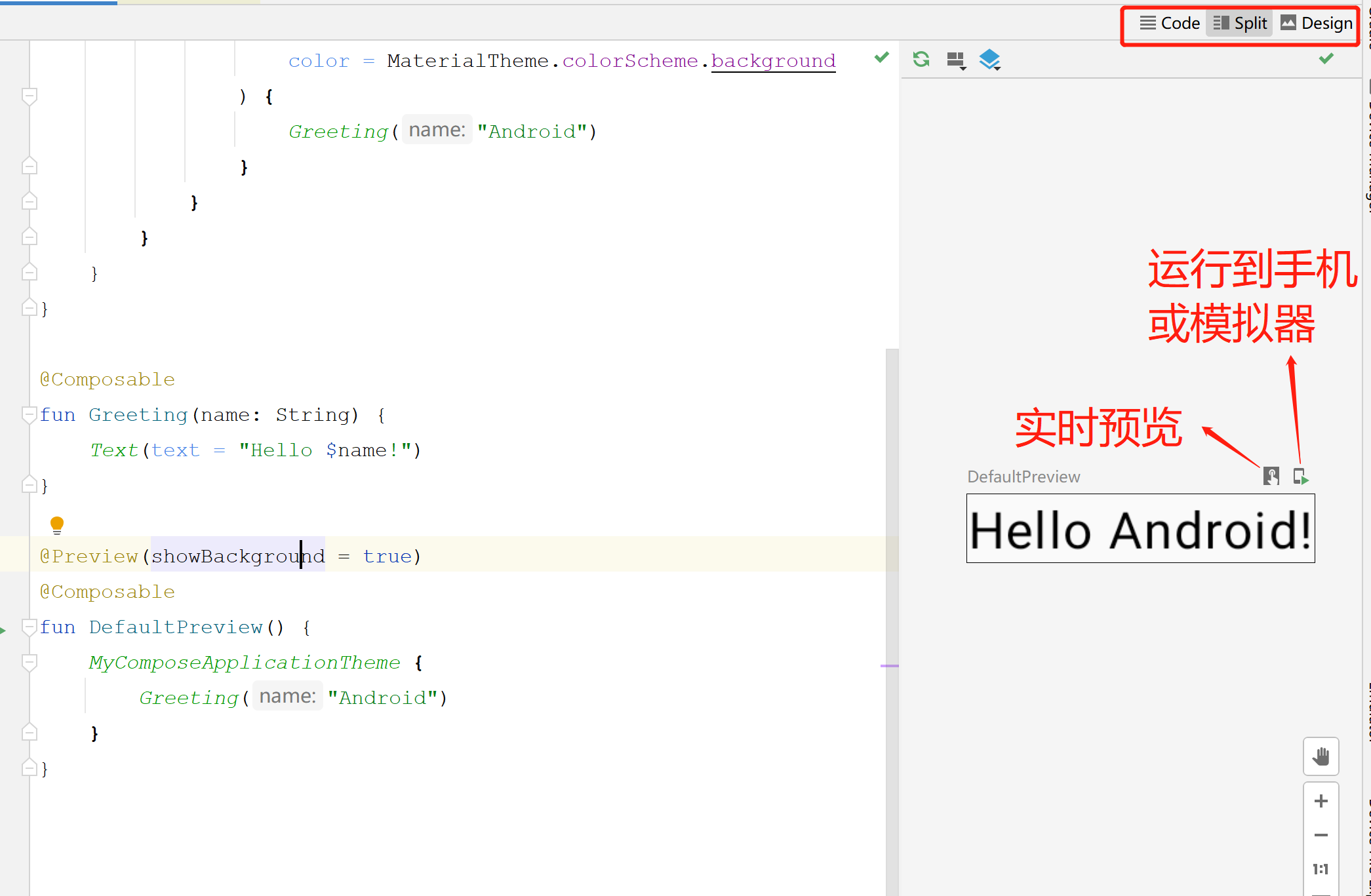
Task: Collapse the Greeting function fold marker
Action: coord(29,414)
